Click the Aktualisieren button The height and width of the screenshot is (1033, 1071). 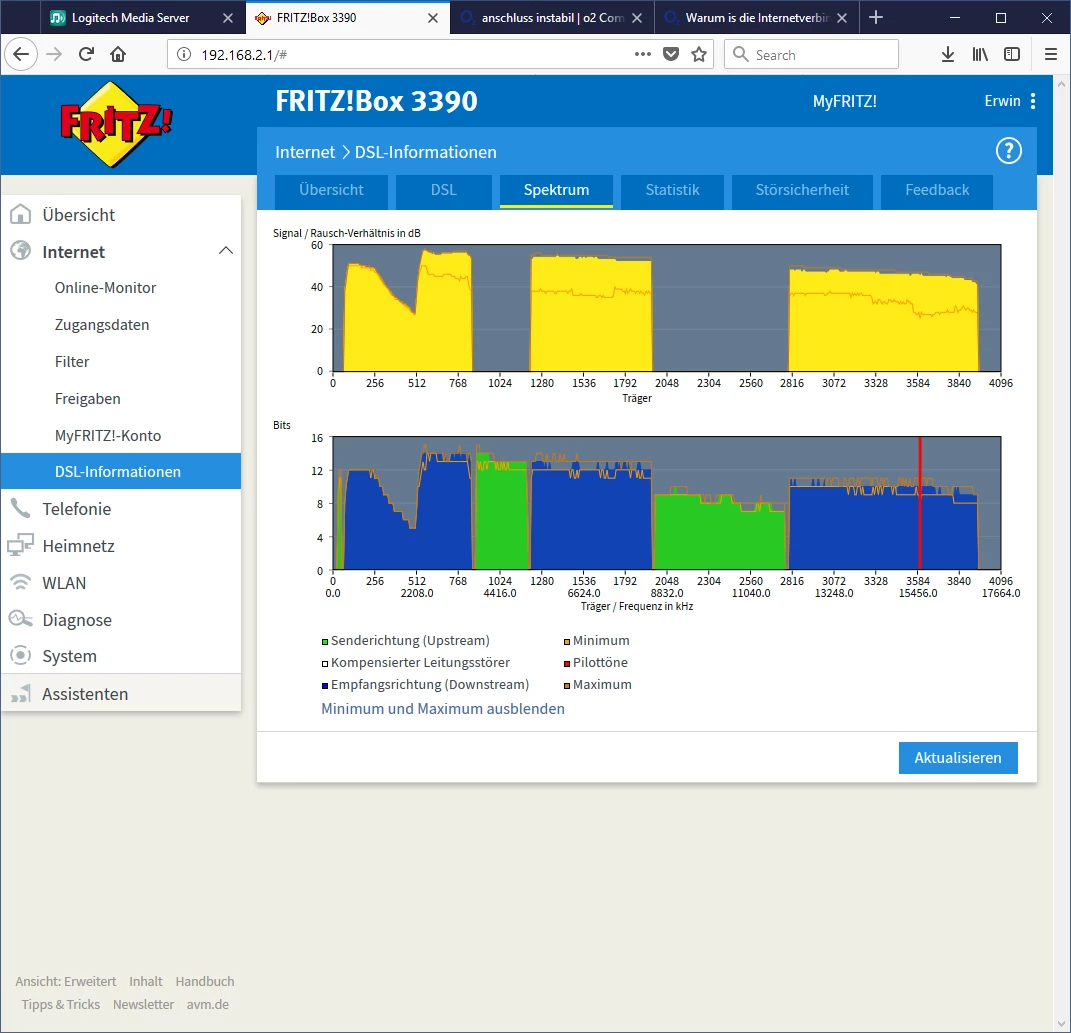(x=958, y=758)
